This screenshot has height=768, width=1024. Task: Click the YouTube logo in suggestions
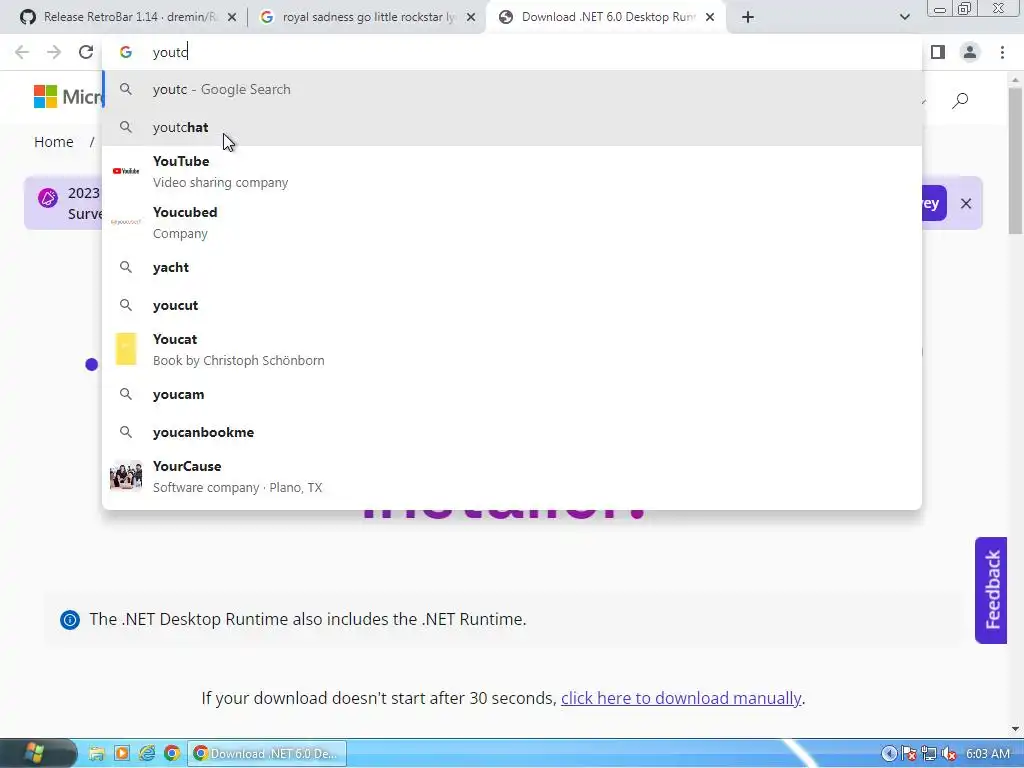pos(125,171)
